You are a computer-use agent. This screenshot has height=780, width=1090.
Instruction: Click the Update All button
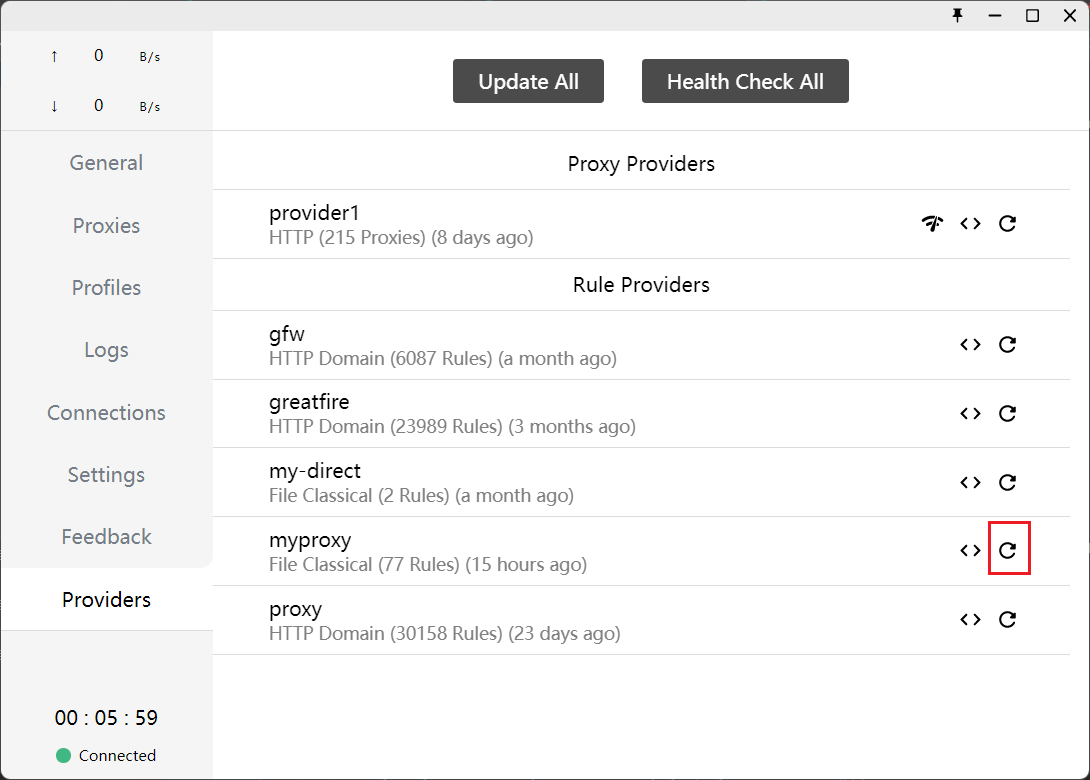(528, 81)
